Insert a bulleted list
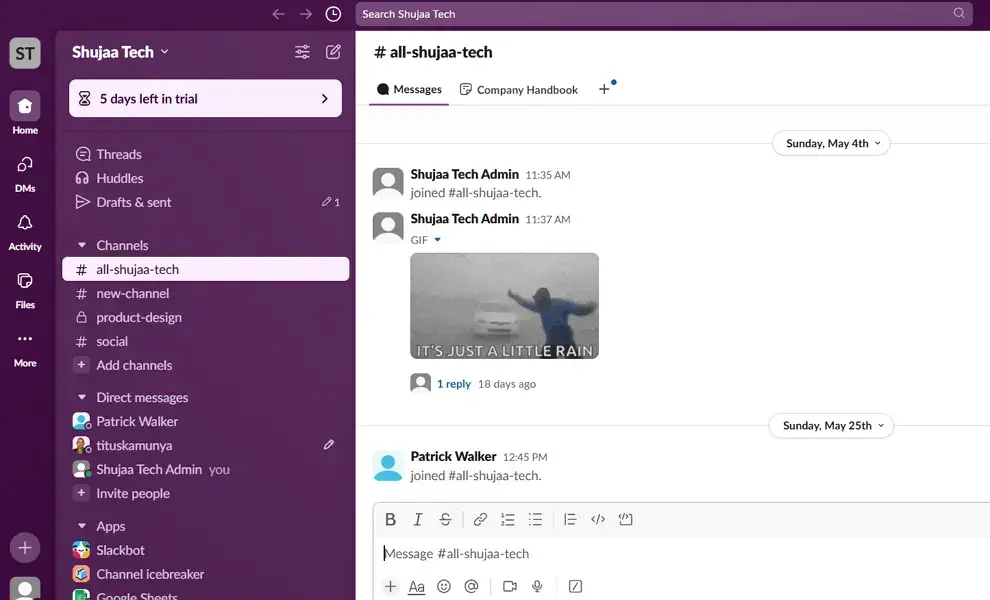The height and width of the screenshot is (600, 990). pos(535,519)
